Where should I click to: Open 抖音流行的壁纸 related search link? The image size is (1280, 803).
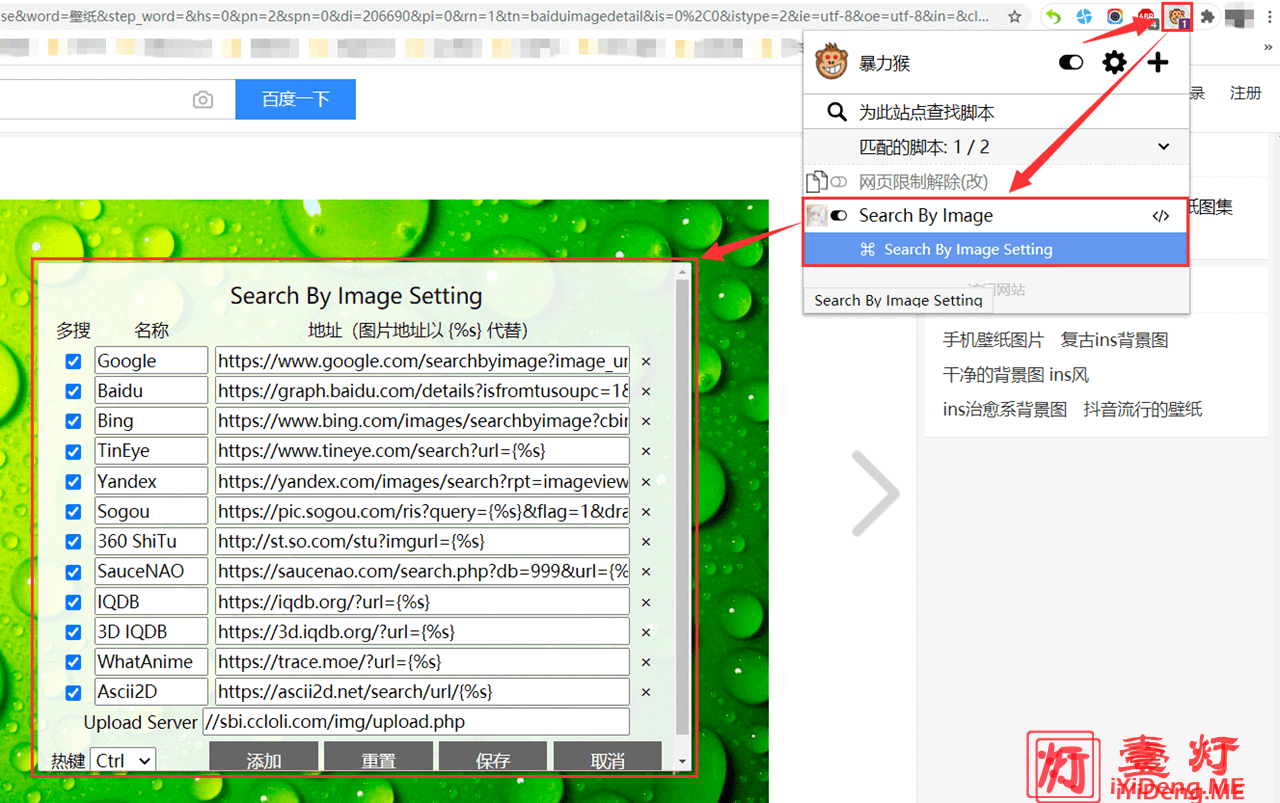(1143, 409)
